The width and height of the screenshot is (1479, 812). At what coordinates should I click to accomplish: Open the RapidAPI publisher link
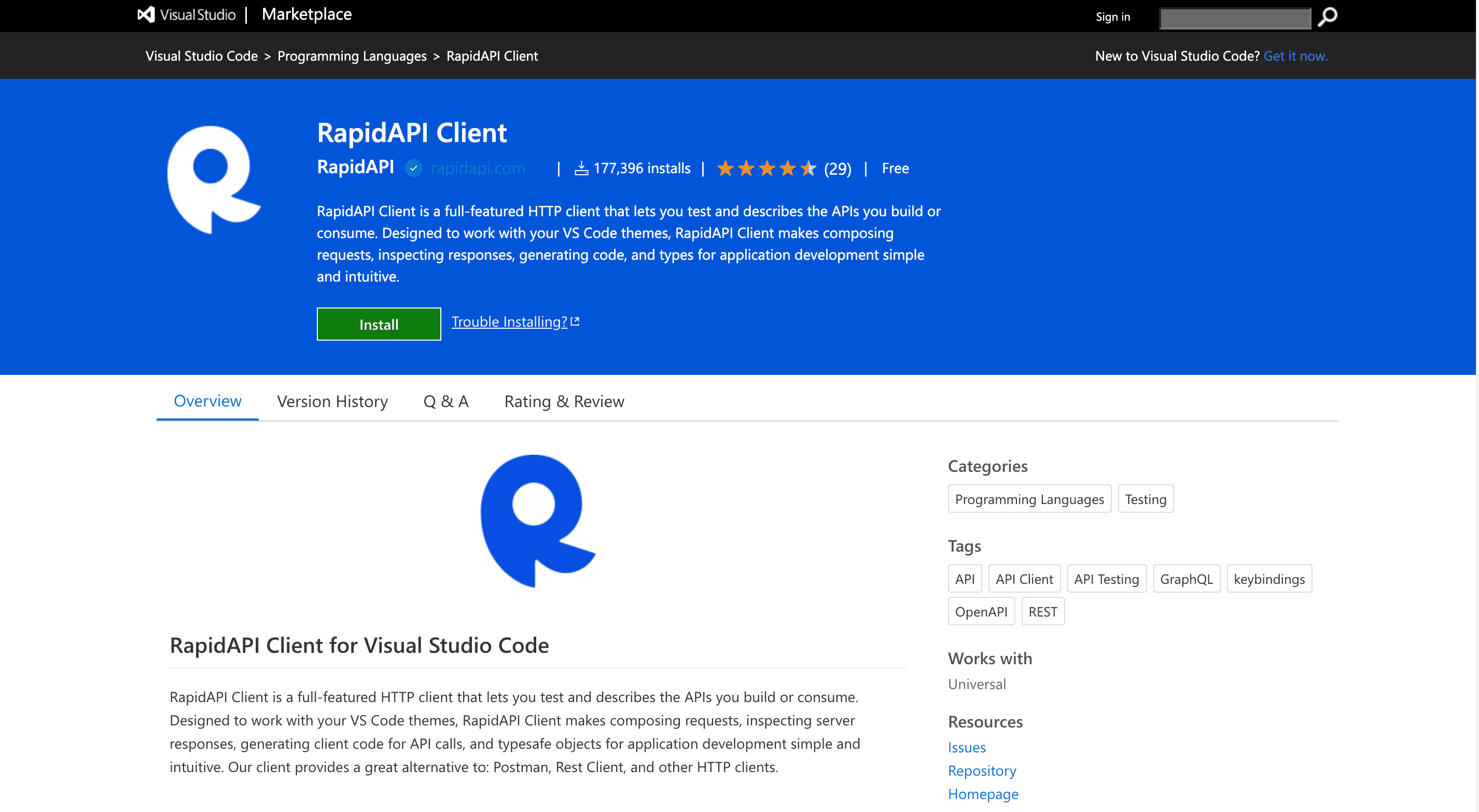click(x=355, y=167)
